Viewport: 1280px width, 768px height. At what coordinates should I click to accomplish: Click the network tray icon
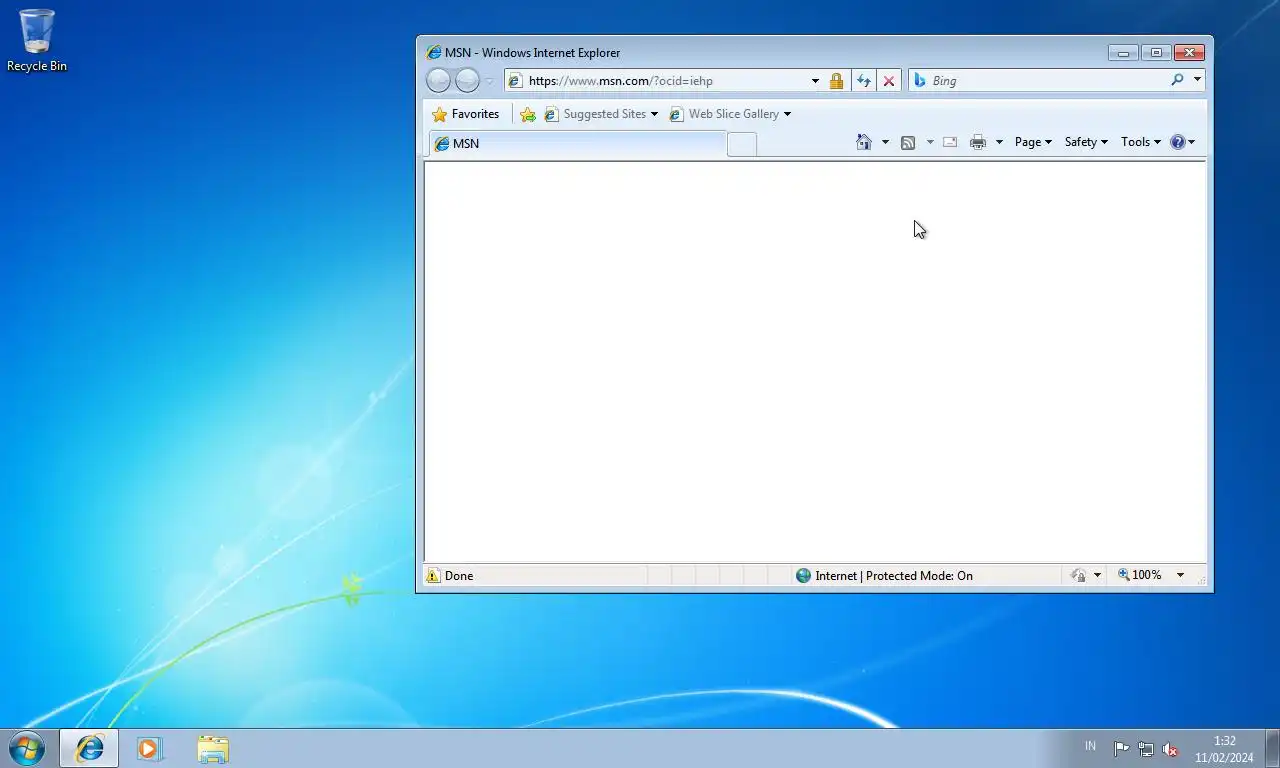pos(1146,749)
